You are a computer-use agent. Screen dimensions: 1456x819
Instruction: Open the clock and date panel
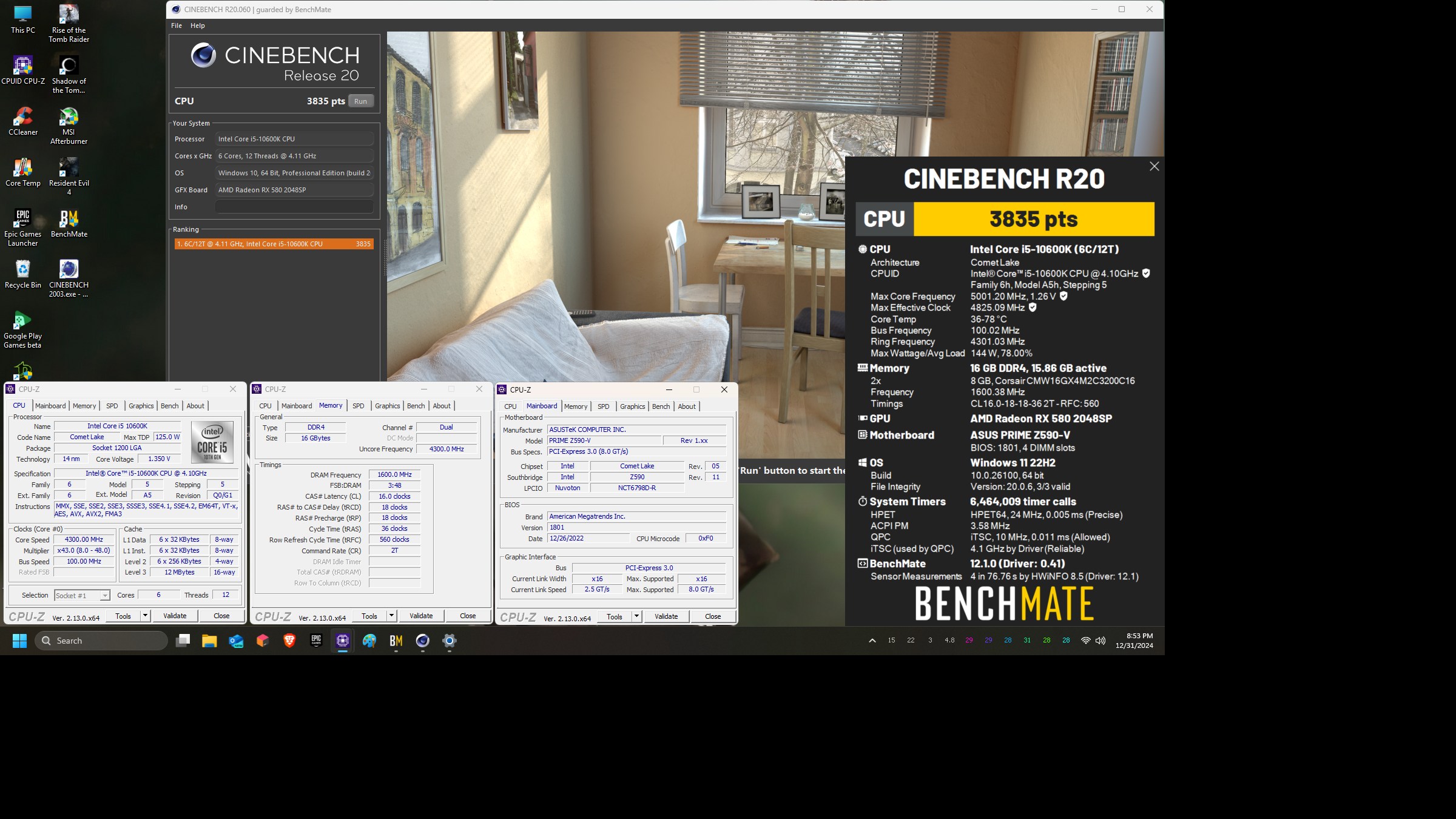[x=1134, y=641]
